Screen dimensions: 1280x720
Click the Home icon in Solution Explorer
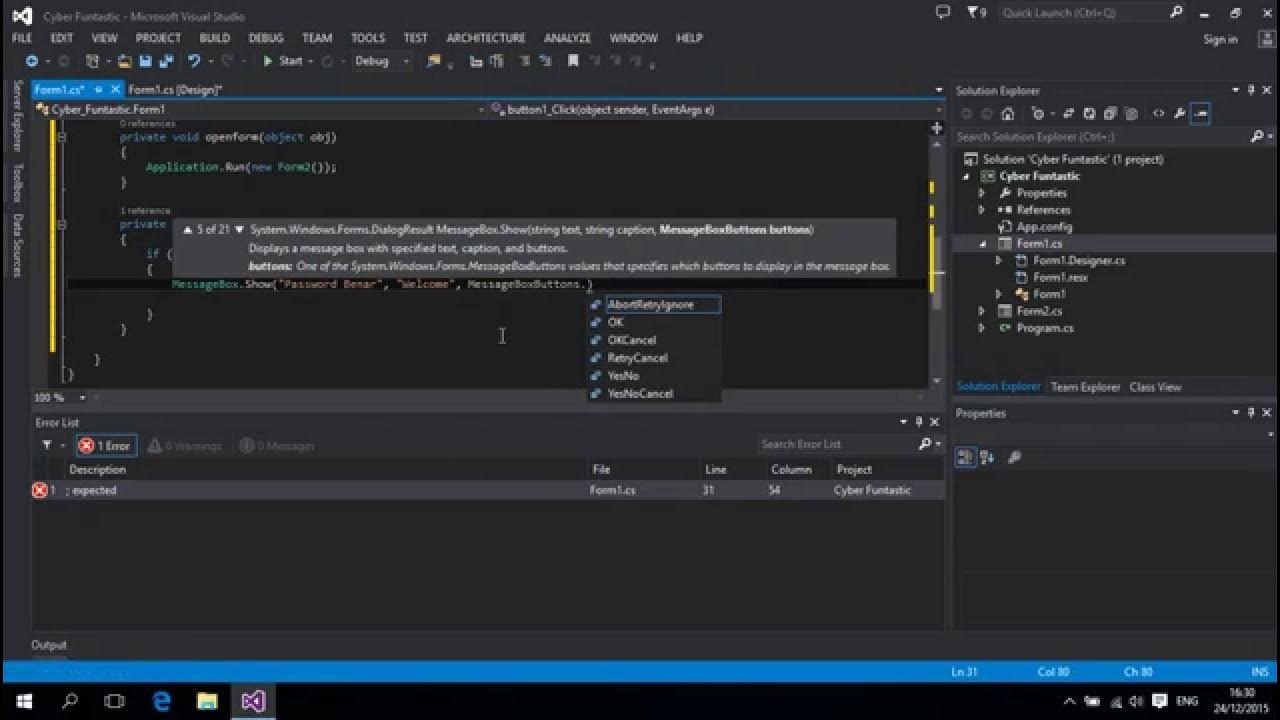click(x=1008, y=114)
